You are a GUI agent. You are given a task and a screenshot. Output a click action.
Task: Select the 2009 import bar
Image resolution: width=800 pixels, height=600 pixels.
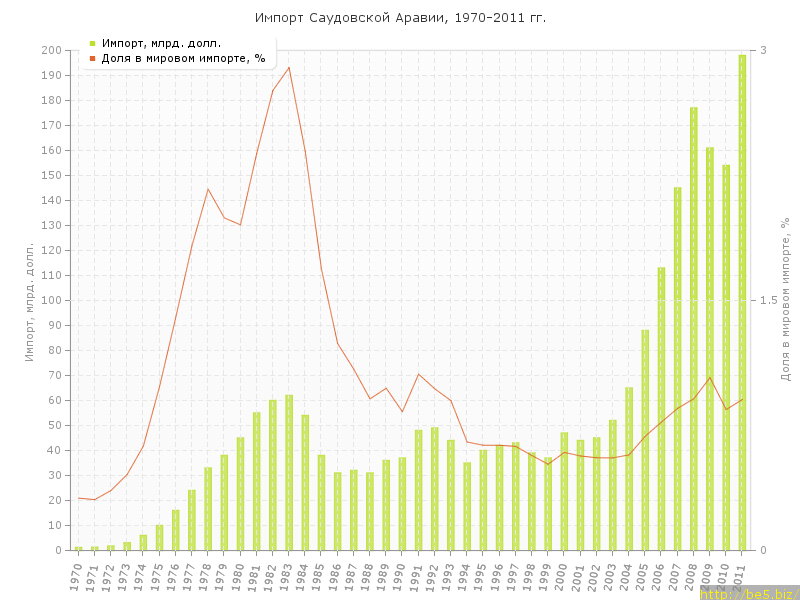click(710, 348)
